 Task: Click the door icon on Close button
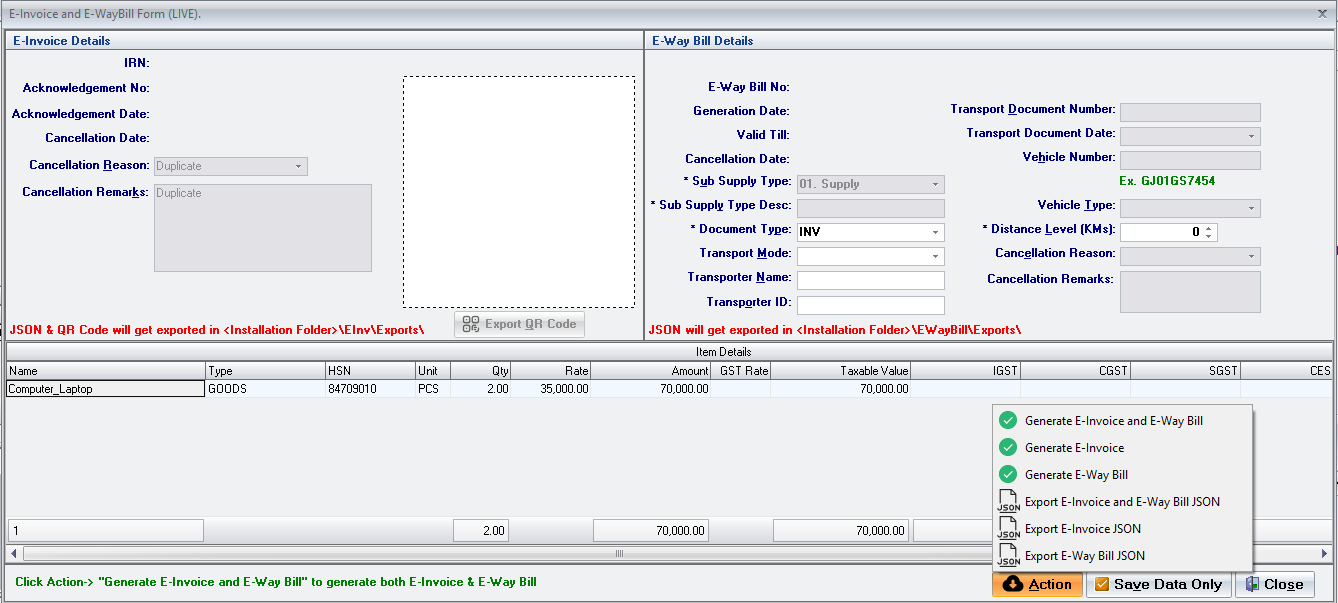[1251, 584]
